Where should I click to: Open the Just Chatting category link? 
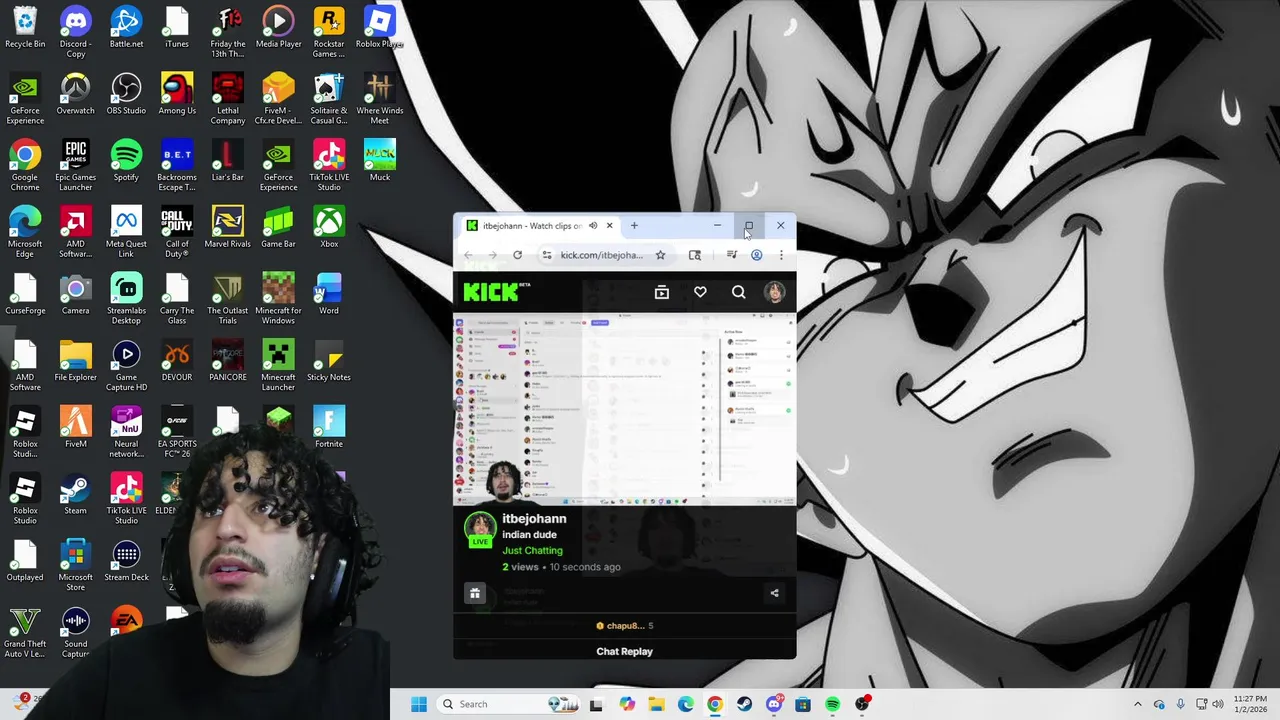[x=532, y=551]
